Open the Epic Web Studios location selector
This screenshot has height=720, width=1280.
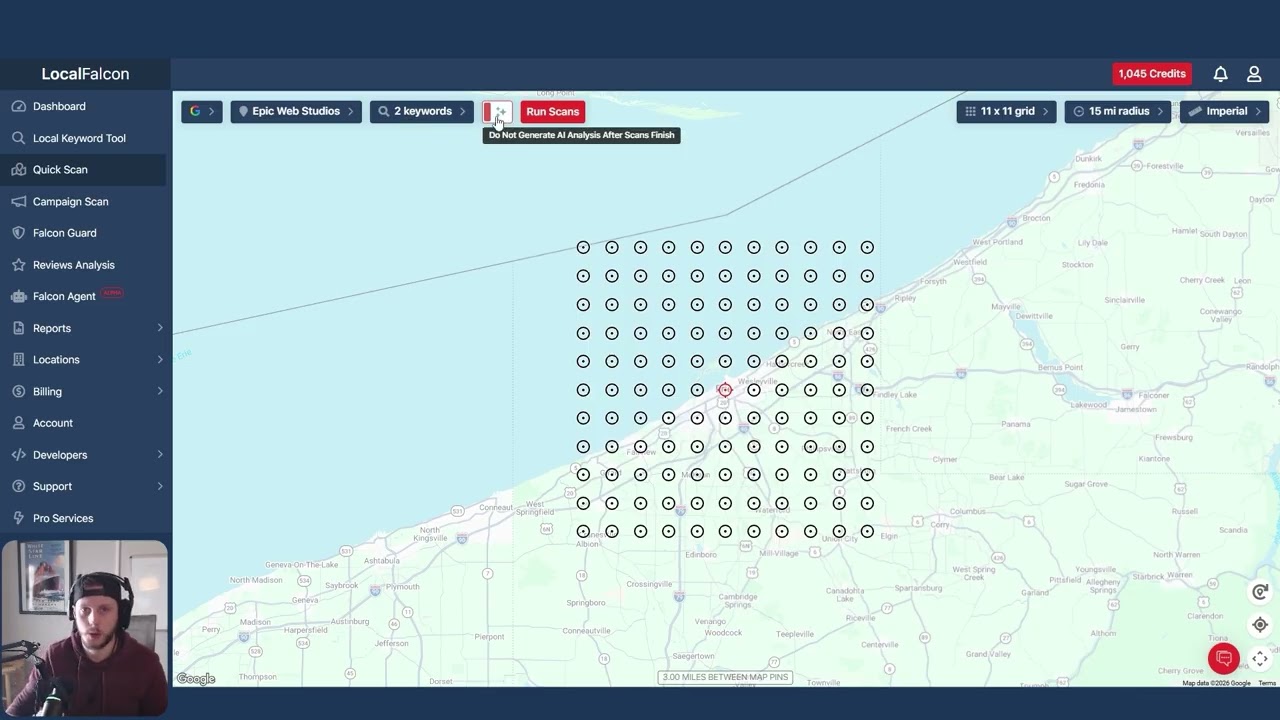(x=296, y=111)
